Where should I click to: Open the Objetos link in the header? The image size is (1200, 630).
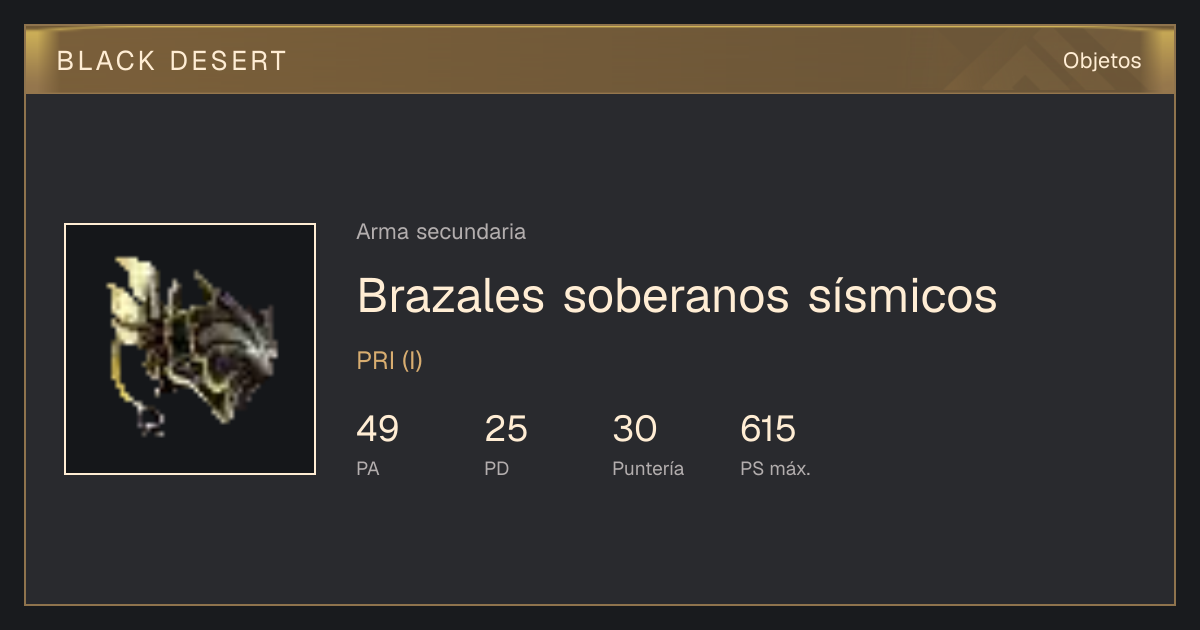click(x=1102, y=61)
